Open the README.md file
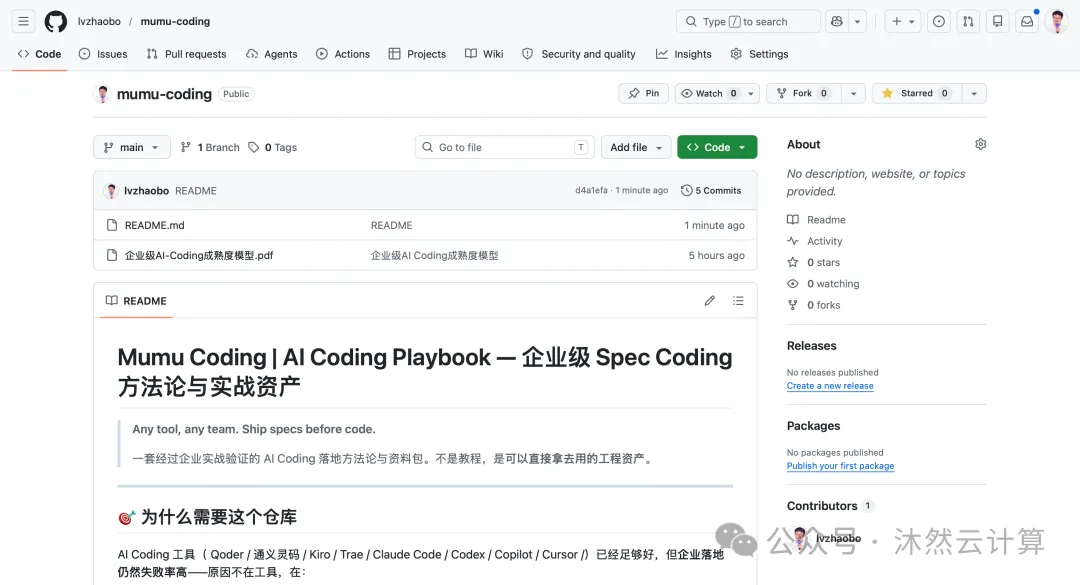This screenshot has height=585, width=1080. point(154,225)
